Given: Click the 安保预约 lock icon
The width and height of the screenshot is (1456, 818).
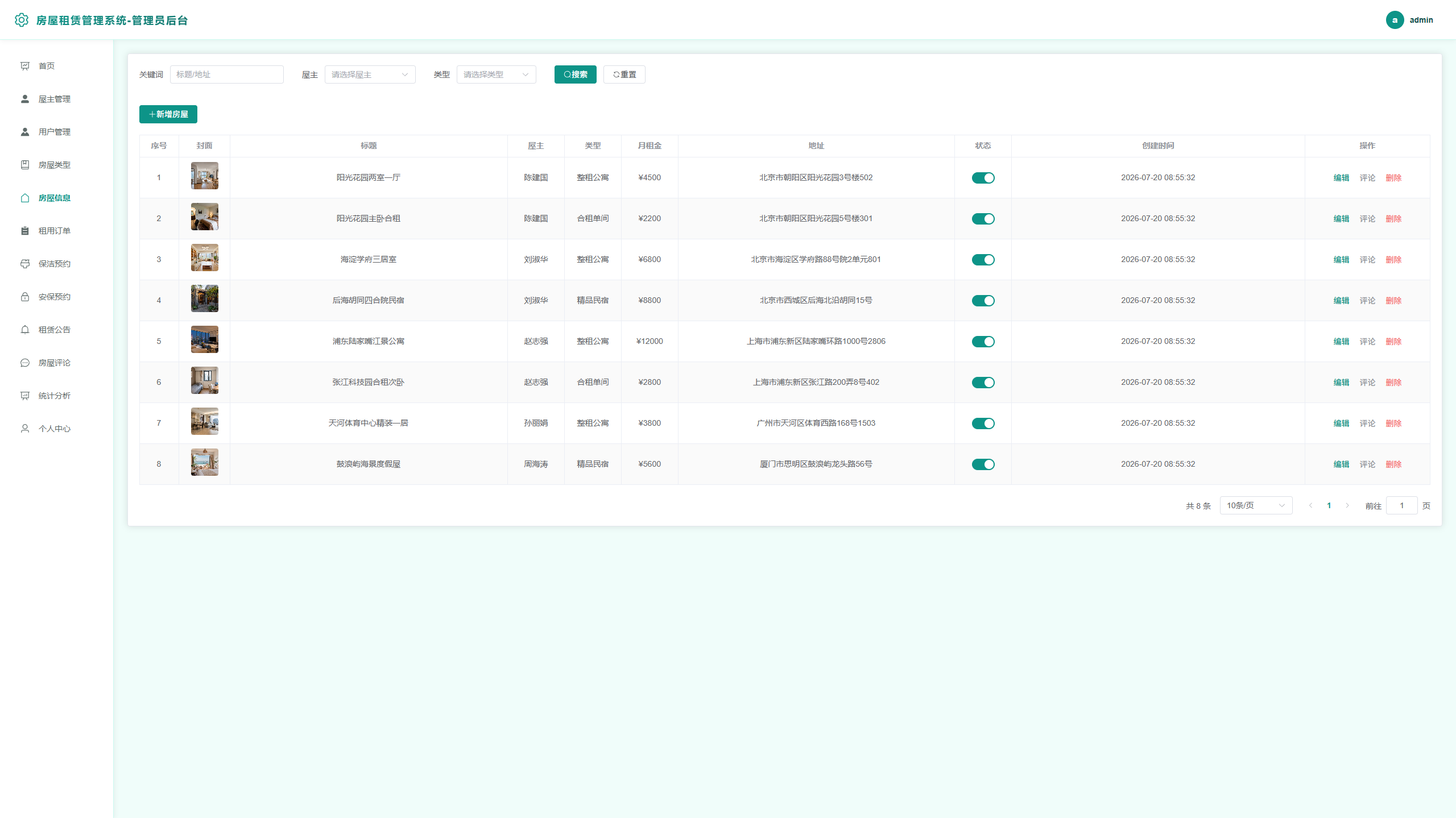Looking at the screenshot, I should pos(25,297).
